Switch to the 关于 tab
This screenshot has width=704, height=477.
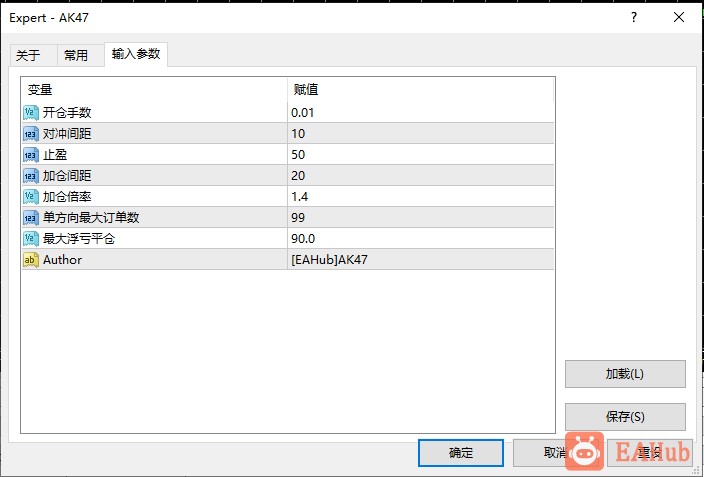(x=33, y=56)
